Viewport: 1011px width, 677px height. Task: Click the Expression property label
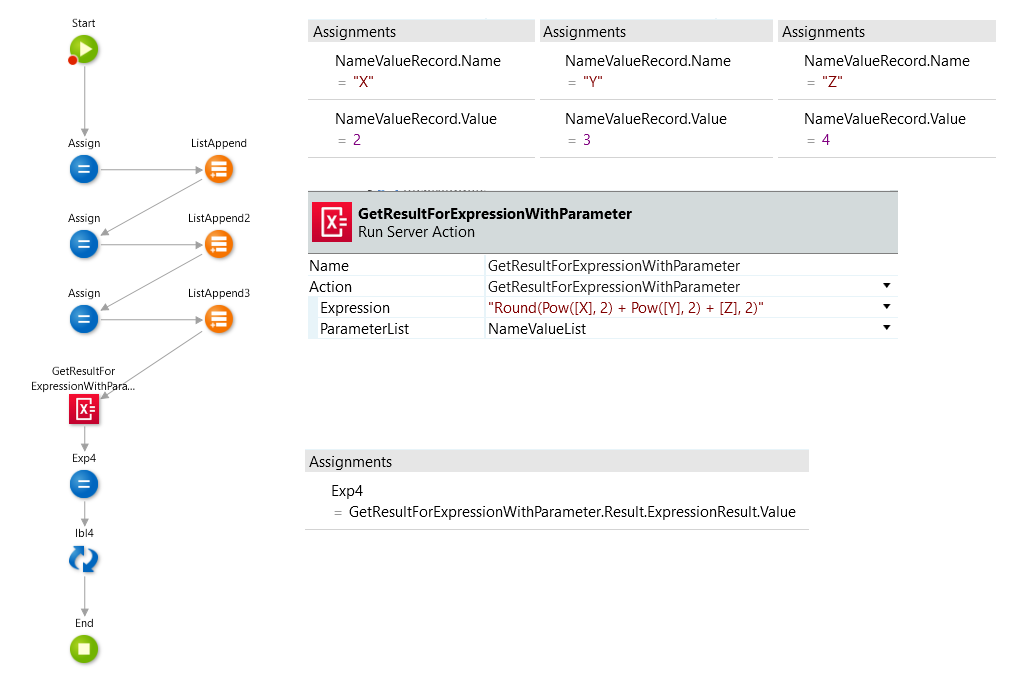pos(355,308)
